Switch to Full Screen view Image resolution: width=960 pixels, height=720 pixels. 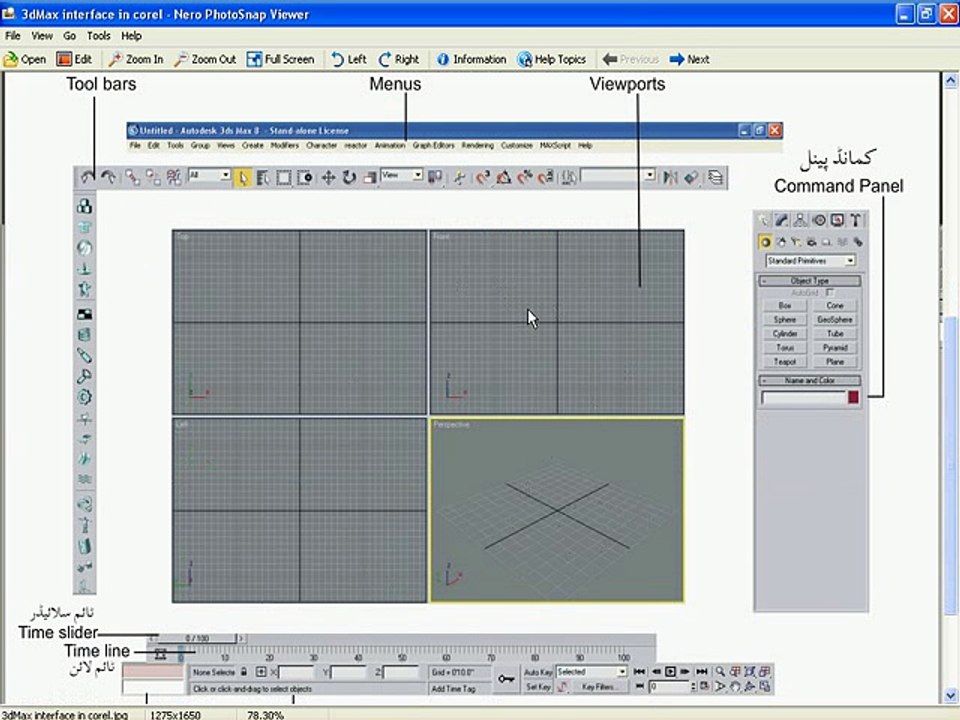click(x=280, y=59)
